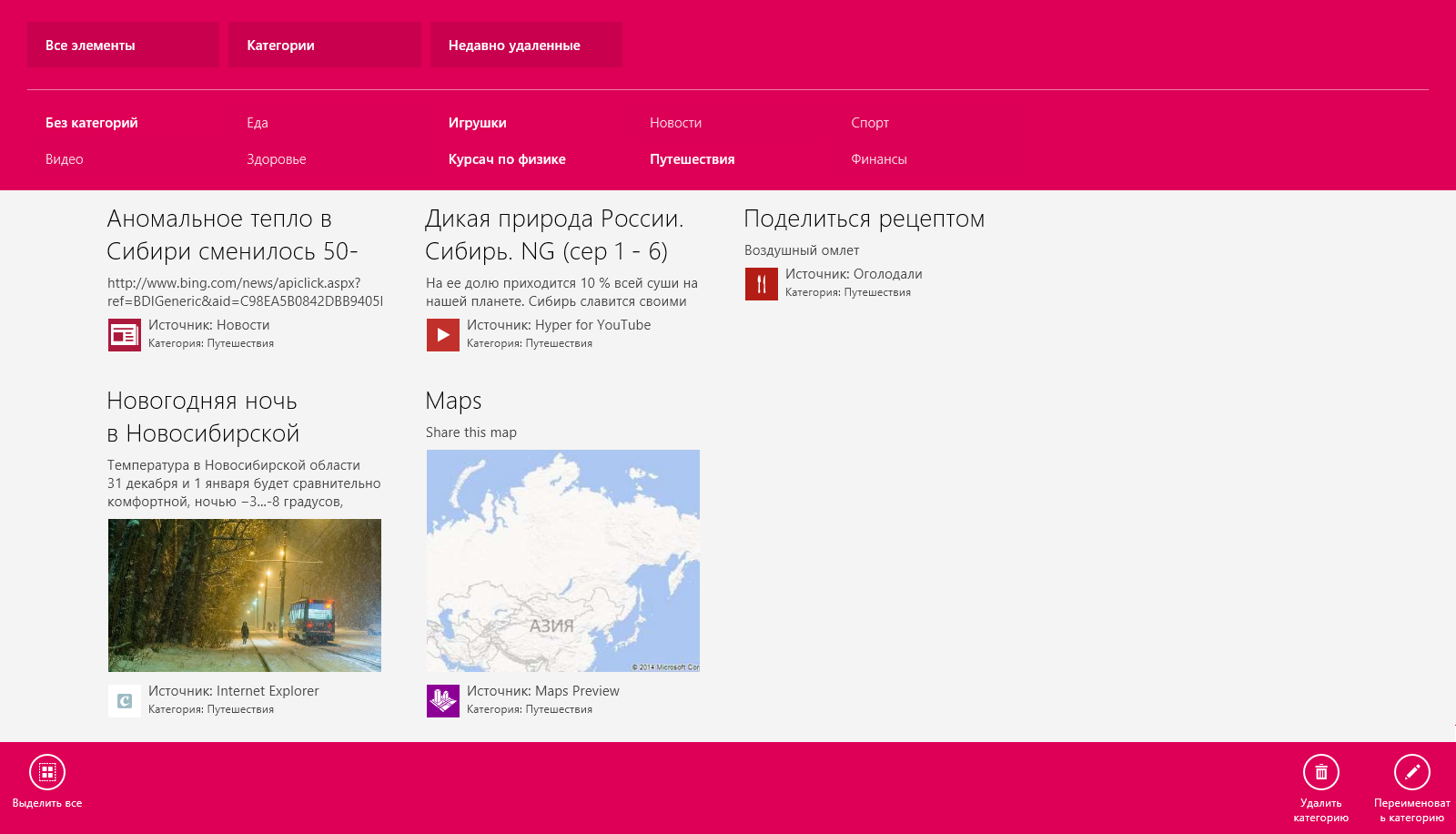Click the Источник: Maps Preview label
Viewport: 1456px width, 834px height.
point(543,691)
